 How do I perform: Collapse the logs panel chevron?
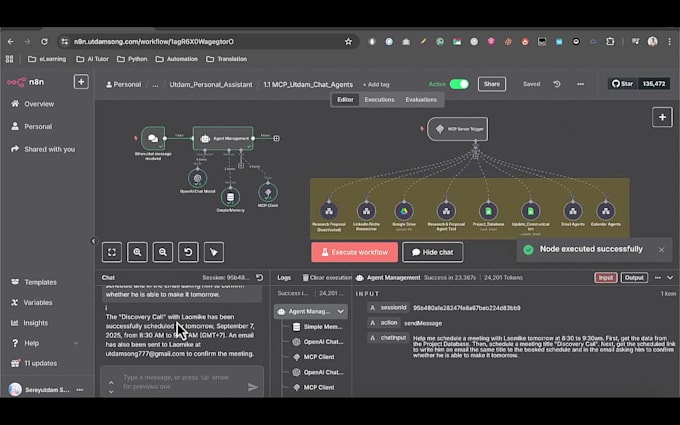[670, 278]
